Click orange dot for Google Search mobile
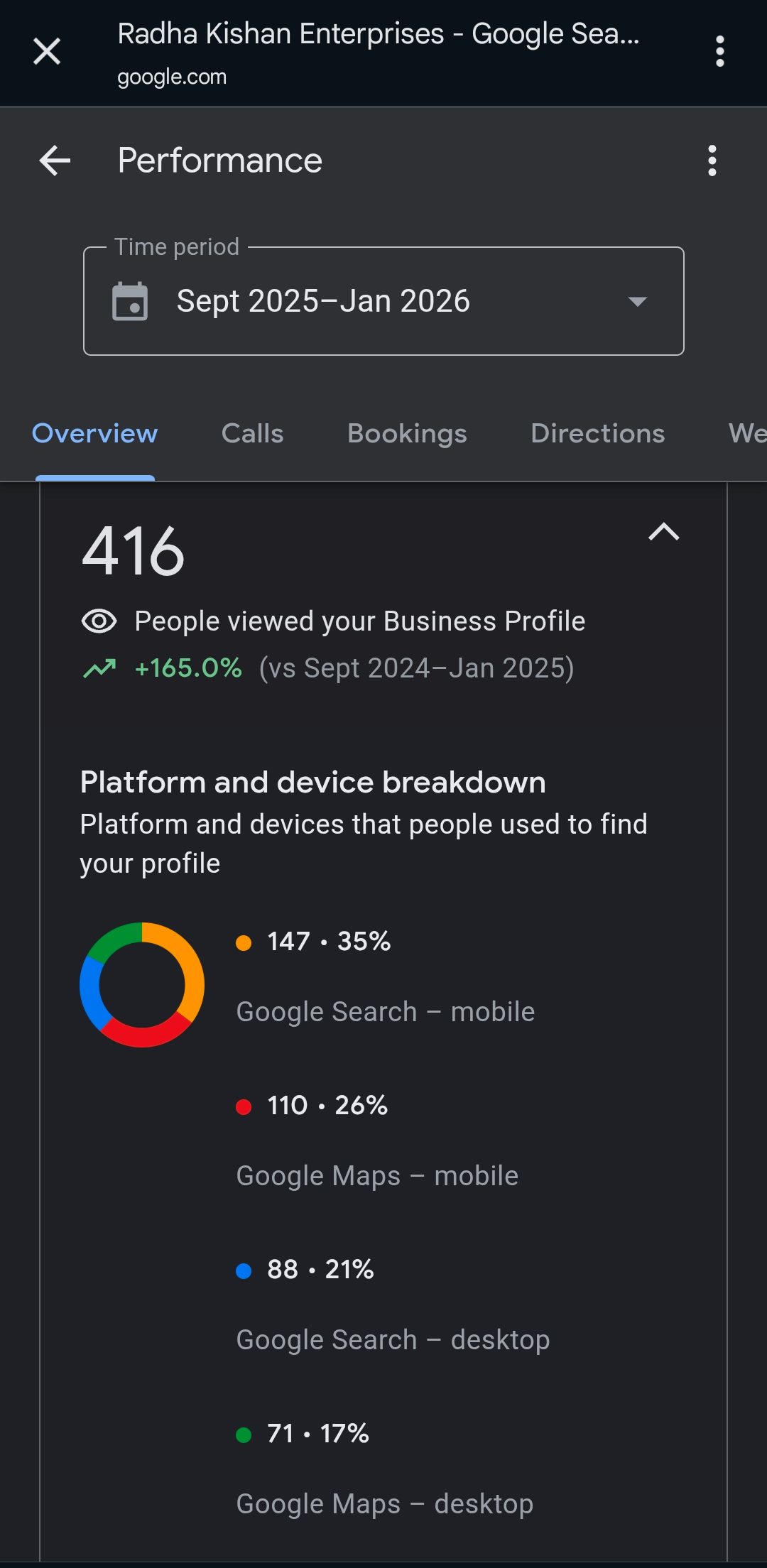Screen dimensions: 767x1568 point(244,943)
